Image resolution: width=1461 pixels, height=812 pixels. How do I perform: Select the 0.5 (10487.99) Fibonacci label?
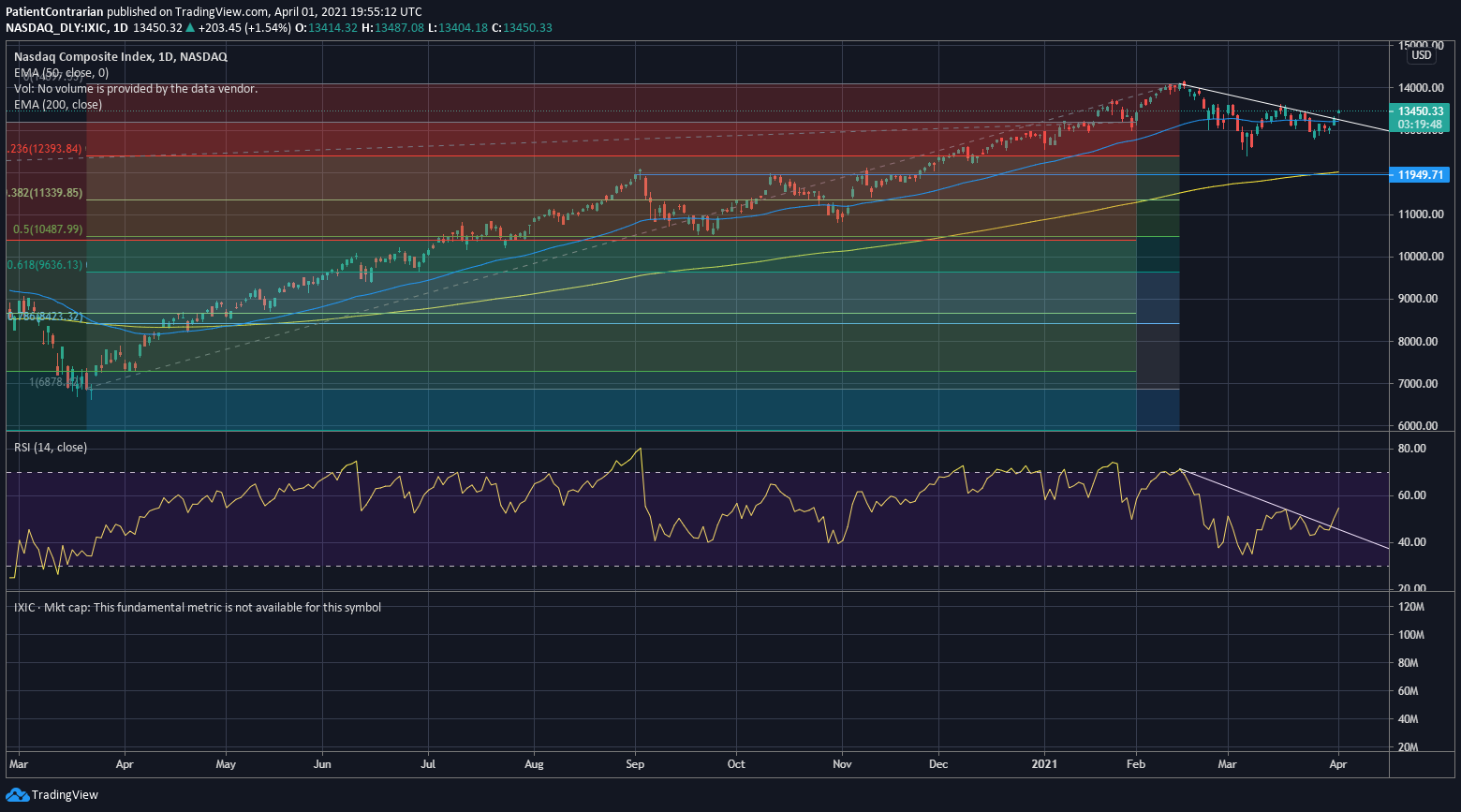(48, 229)
